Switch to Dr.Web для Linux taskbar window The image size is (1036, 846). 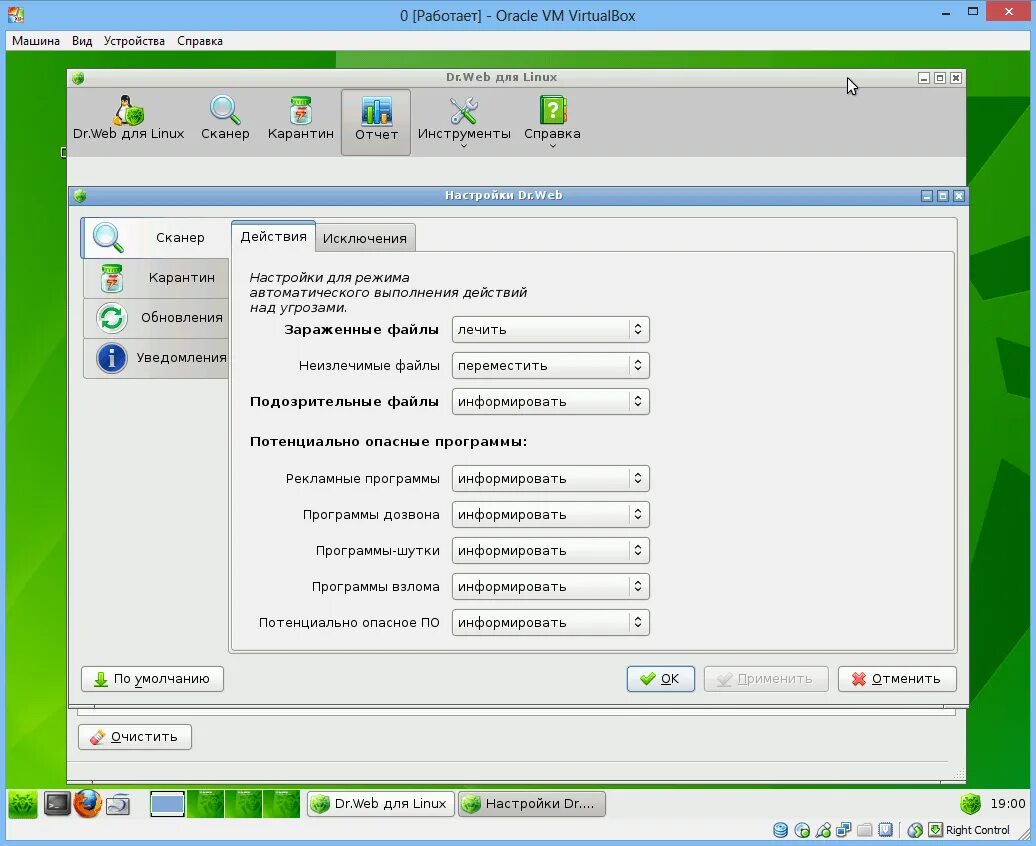(380, 804)
